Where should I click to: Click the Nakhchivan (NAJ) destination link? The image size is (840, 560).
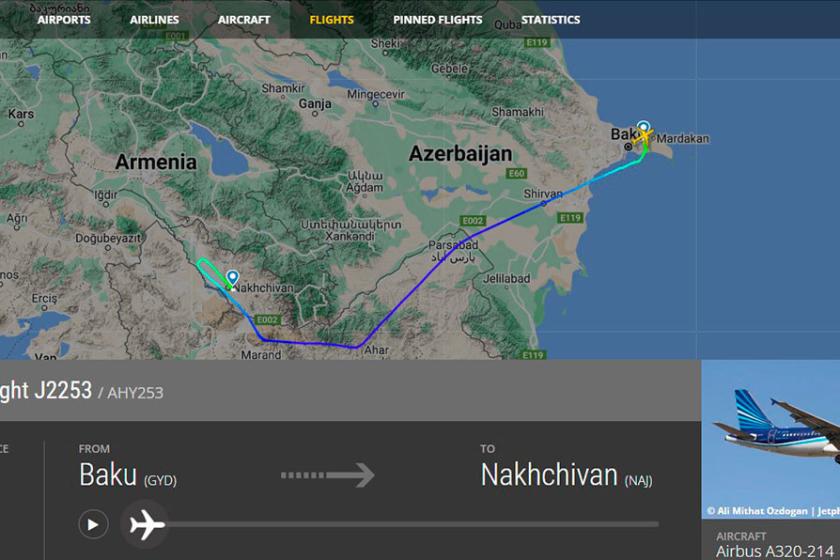(566, 475)
